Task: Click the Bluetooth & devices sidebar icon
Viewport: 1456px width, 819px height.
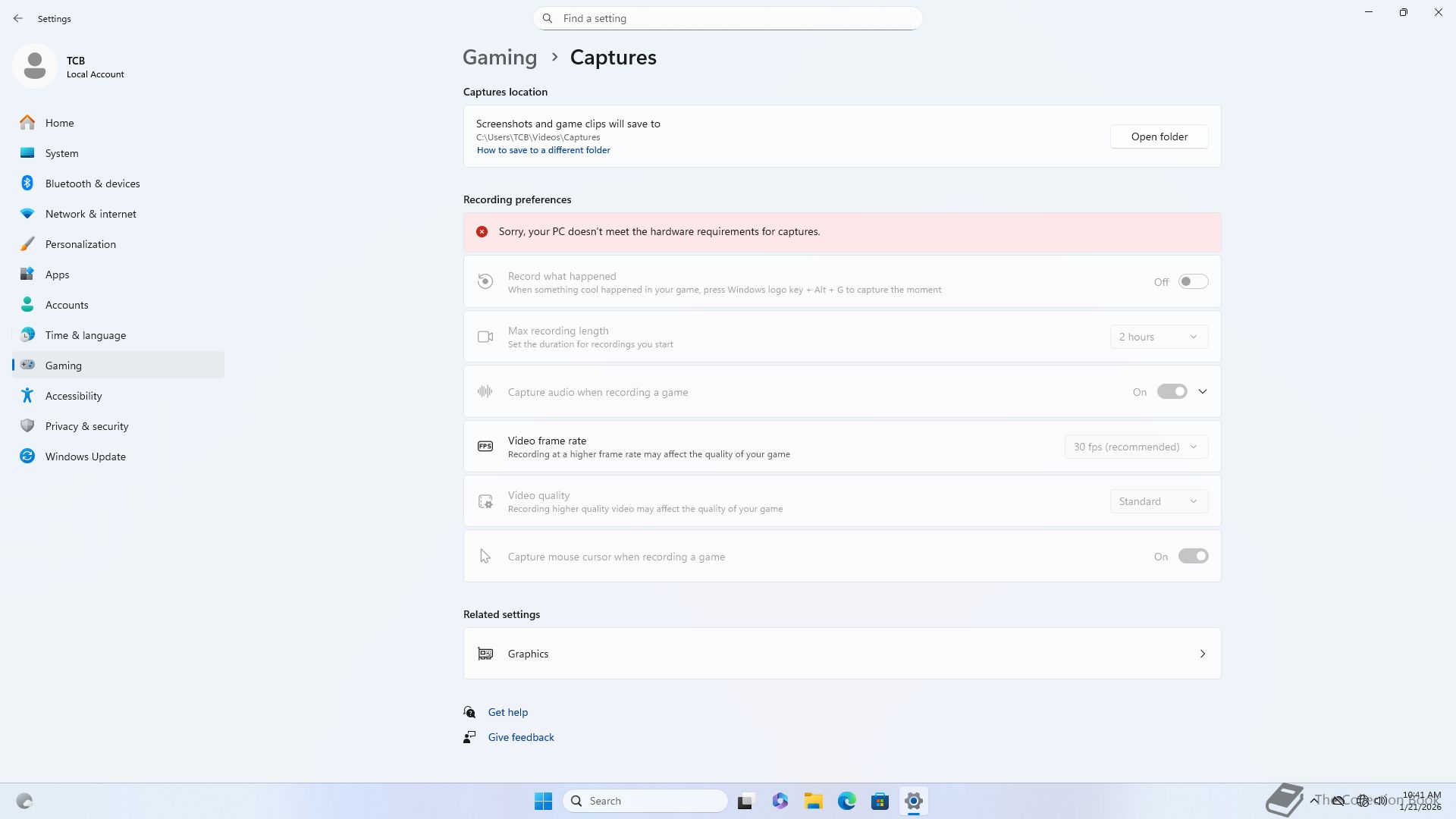Action: click(27, 184)
